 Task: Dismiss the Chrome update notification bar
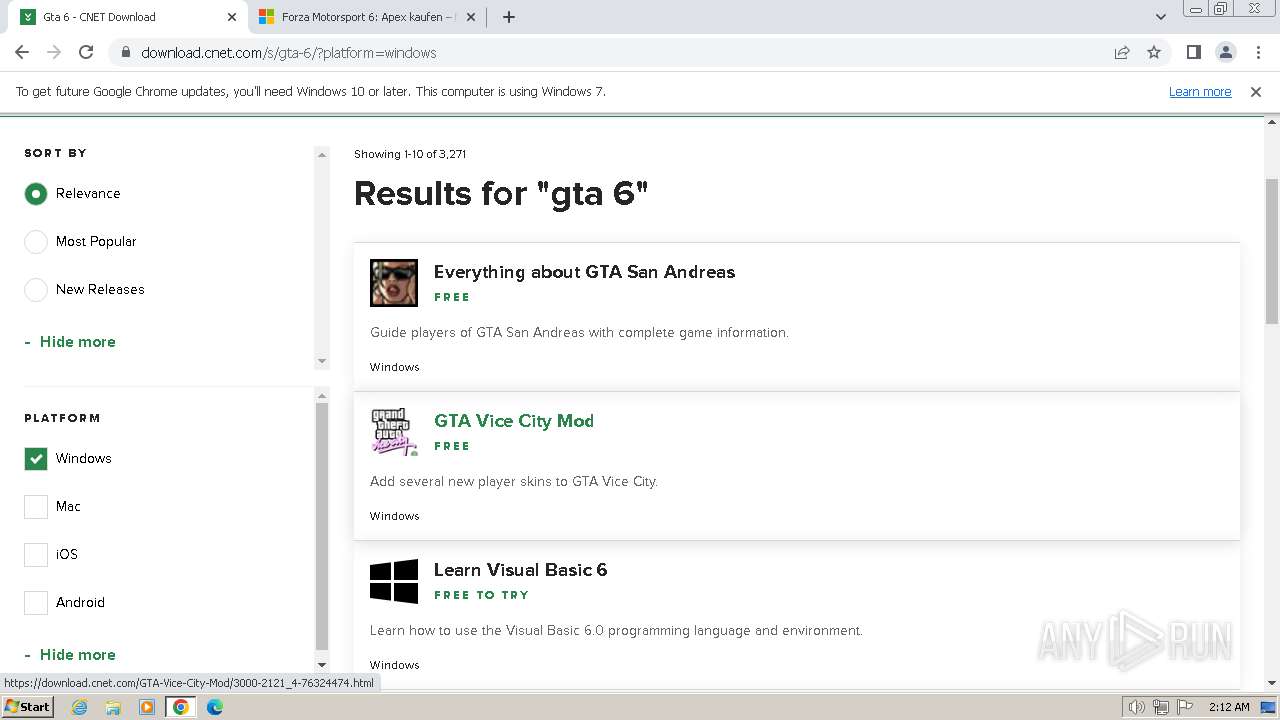click(x=1256, y=91)
